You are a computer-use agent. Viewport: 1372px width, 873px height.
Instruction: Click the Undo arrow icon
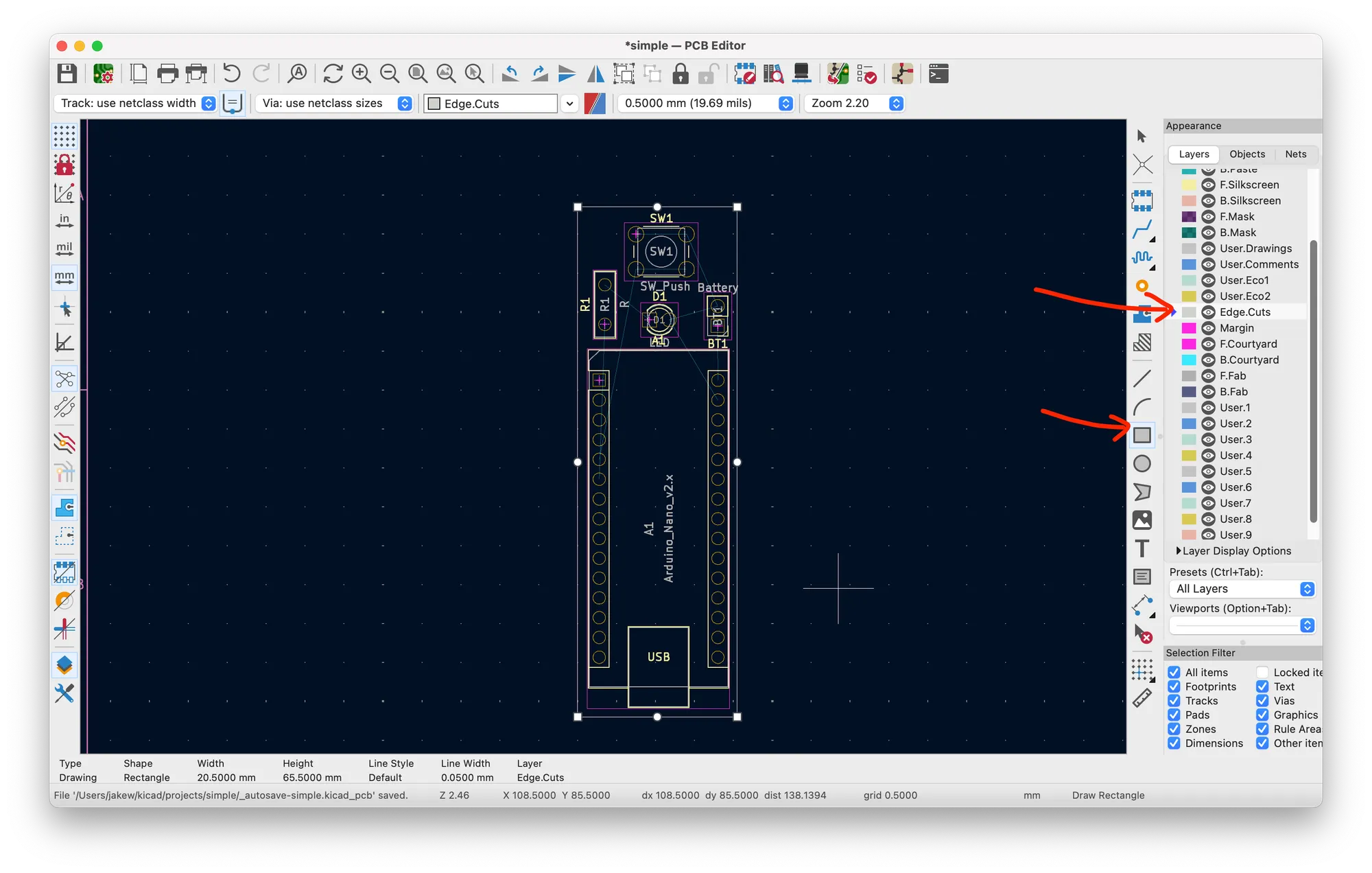[x=231, y=73]
